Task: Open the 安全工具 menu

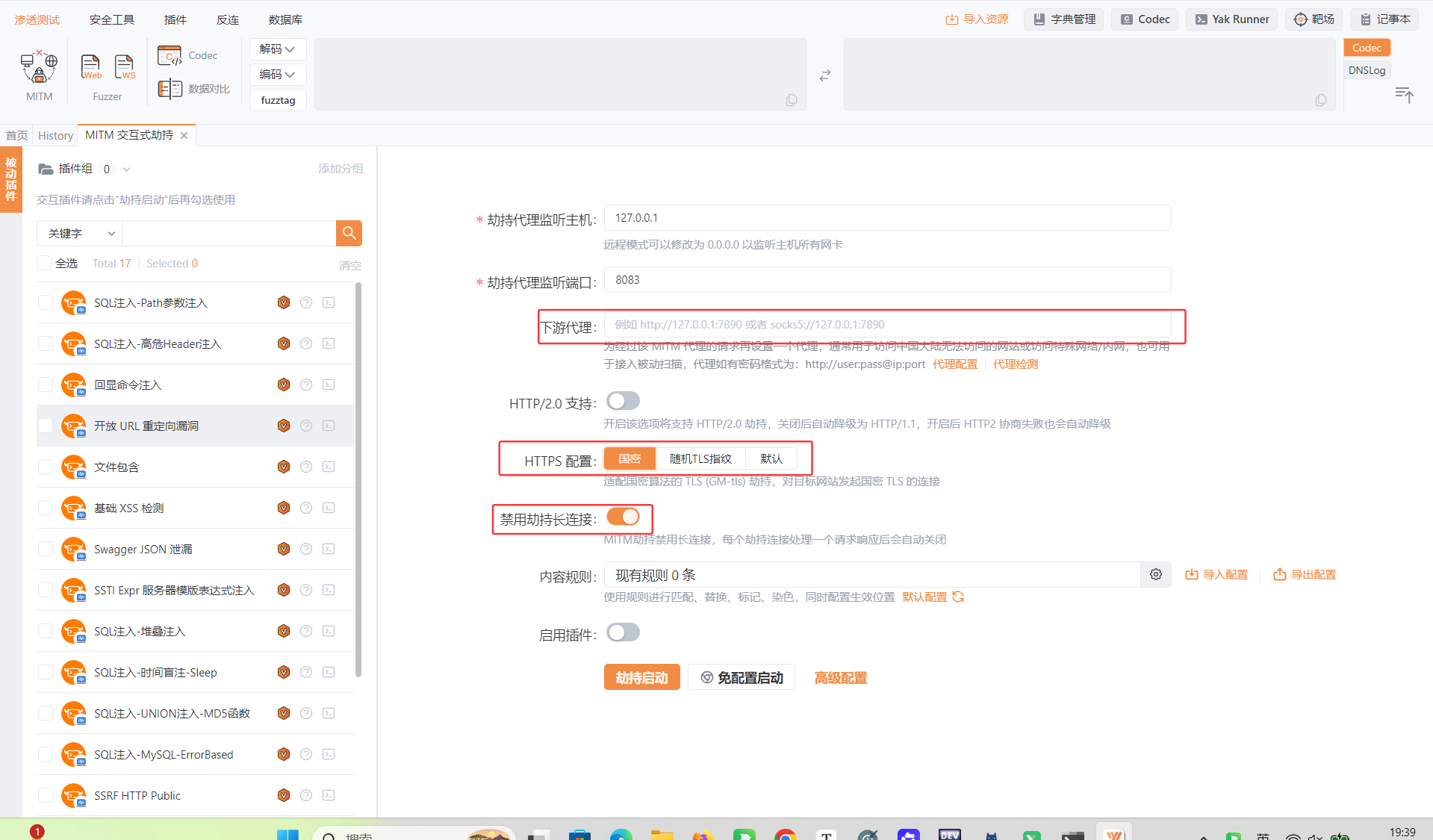Action: 111,19
